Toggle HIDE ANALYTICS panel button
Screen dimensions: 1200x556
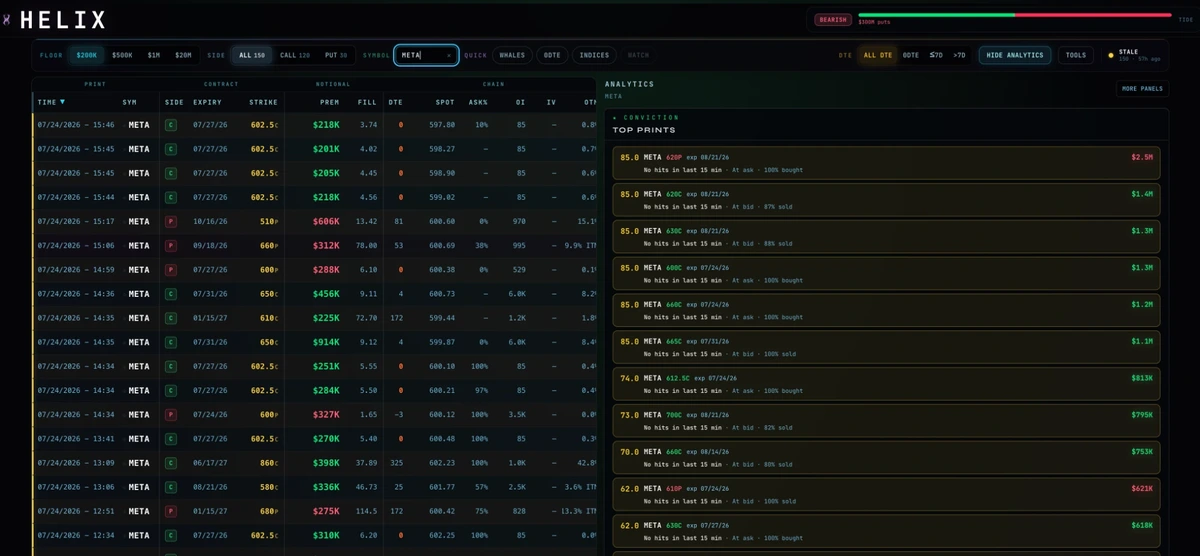click(x=1015, y=55)
